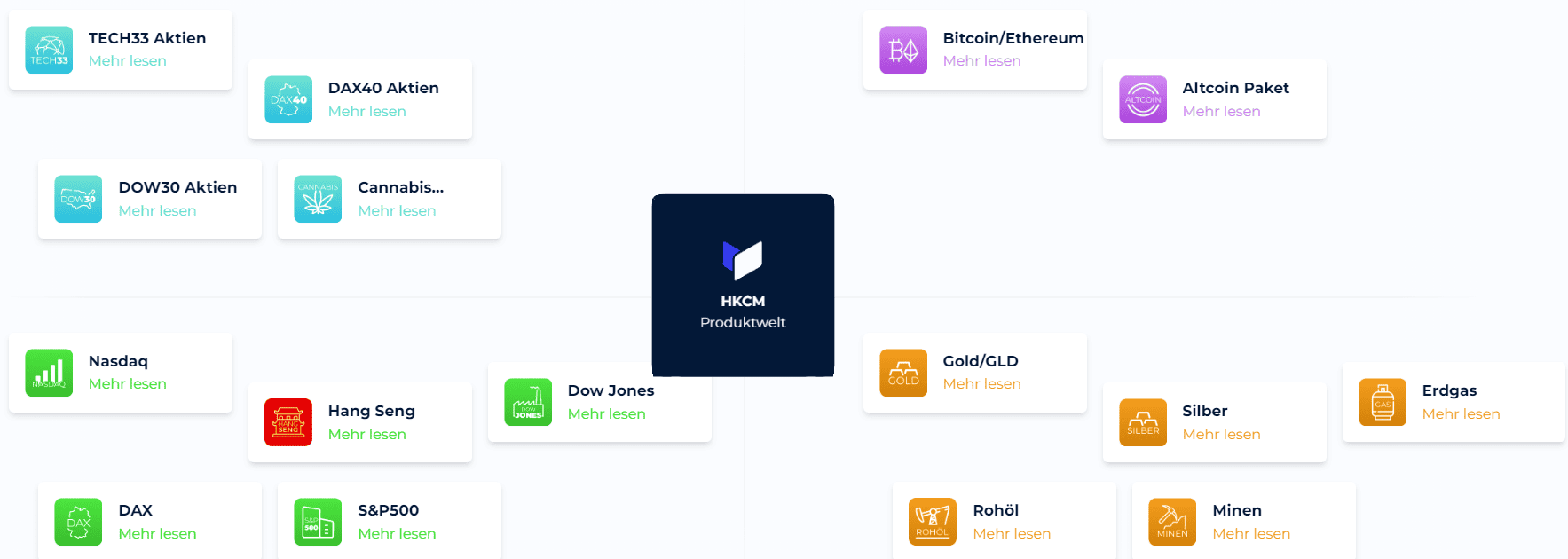Image resolution: width=1568 pixels, height=559 pixels.
Task: Click the TECH33 Aktien icon
Action: (49, 50)
